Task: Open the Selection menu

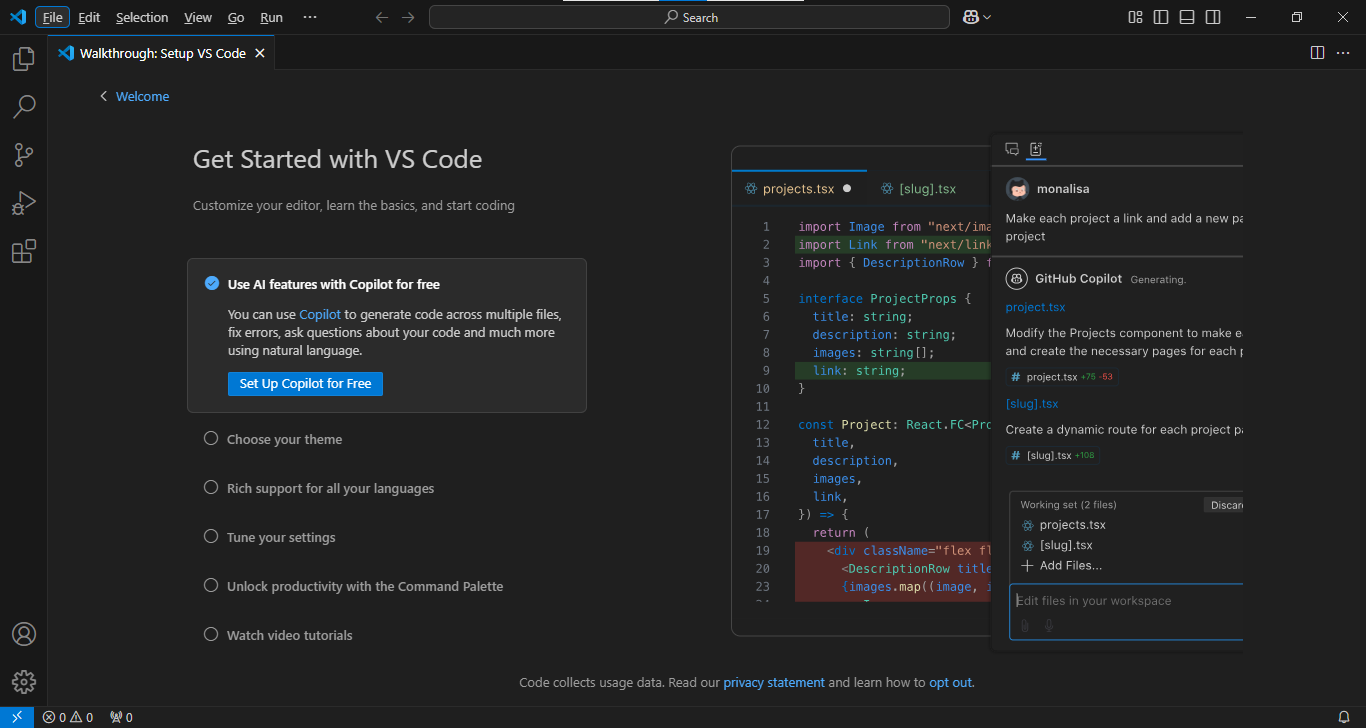Action: (x=142, y=17)
